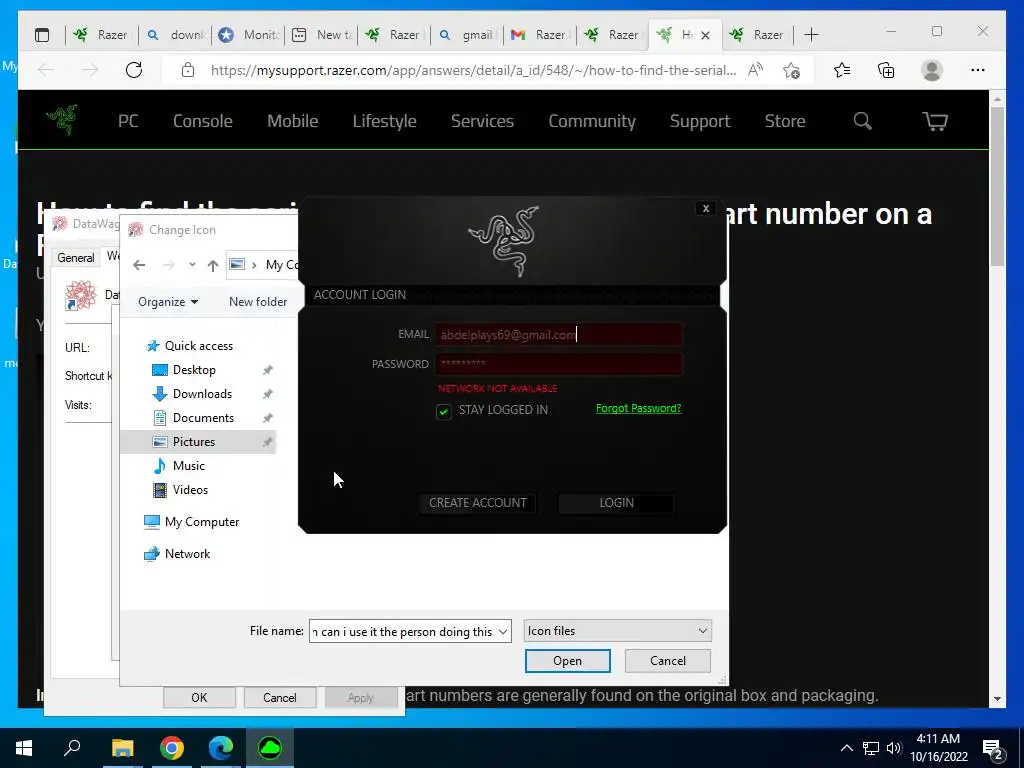This screenshot has height=768, width=1024.
Task: Click the volume speaker tray icon
Action: coord(894,748)
